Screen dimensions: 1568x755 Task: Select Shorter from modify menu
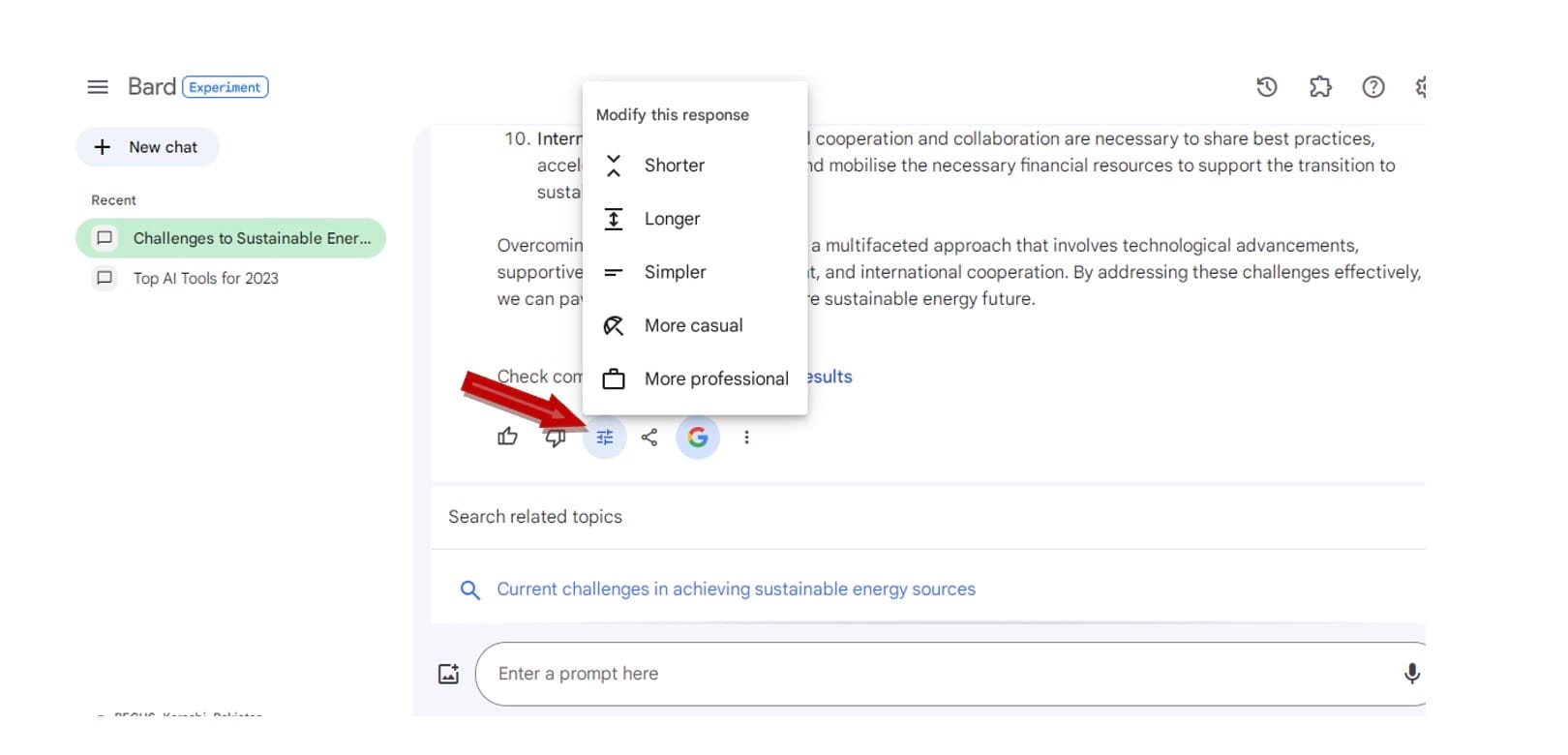[x=695, y=166]
